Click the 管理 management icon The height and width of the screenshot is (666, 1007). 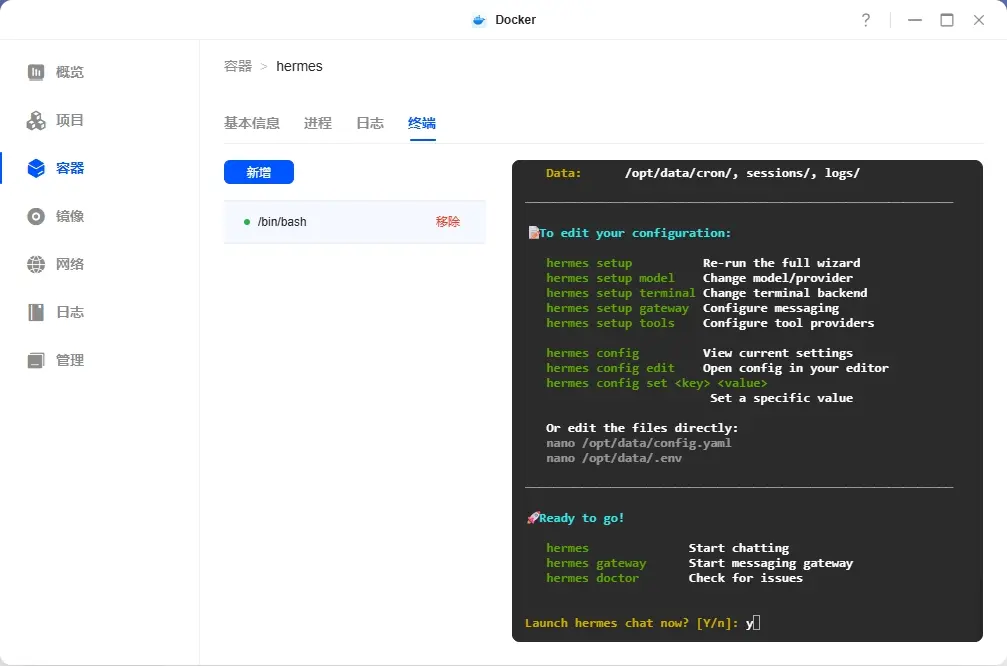click(34, 360)
